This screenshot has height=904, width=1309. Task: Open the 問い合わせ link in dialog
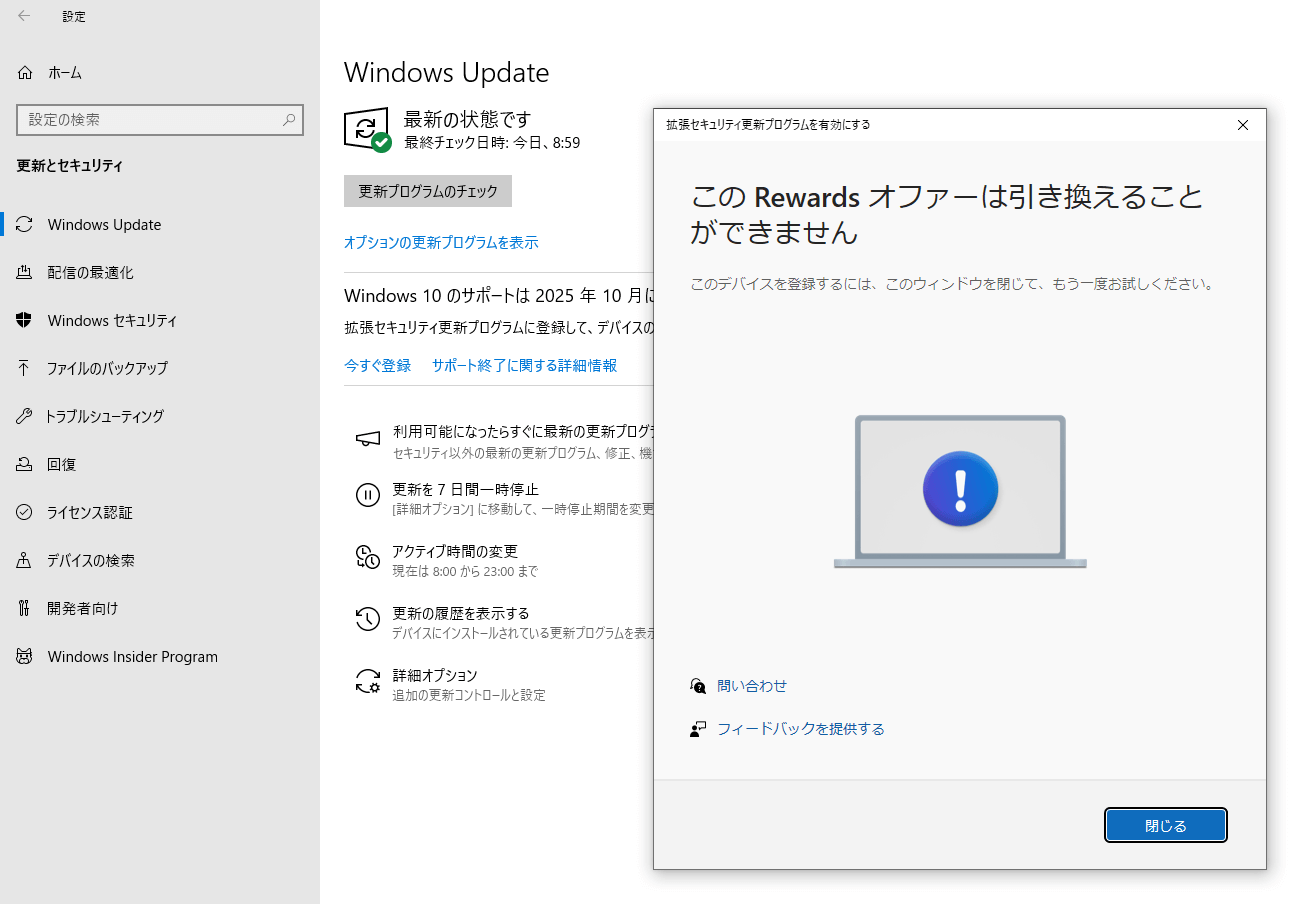[751, 686]
